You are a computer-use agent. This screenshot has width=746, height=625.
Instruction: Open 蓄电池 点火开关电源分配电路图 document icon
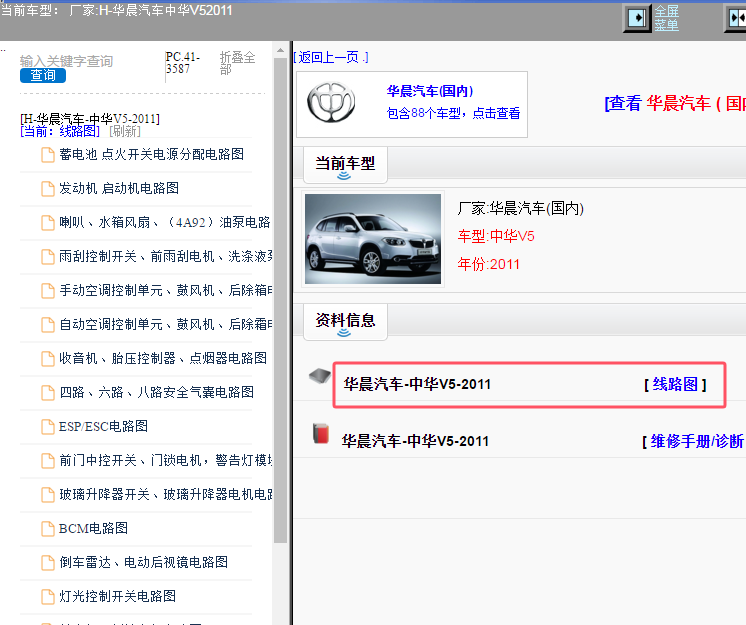point(48,155)
